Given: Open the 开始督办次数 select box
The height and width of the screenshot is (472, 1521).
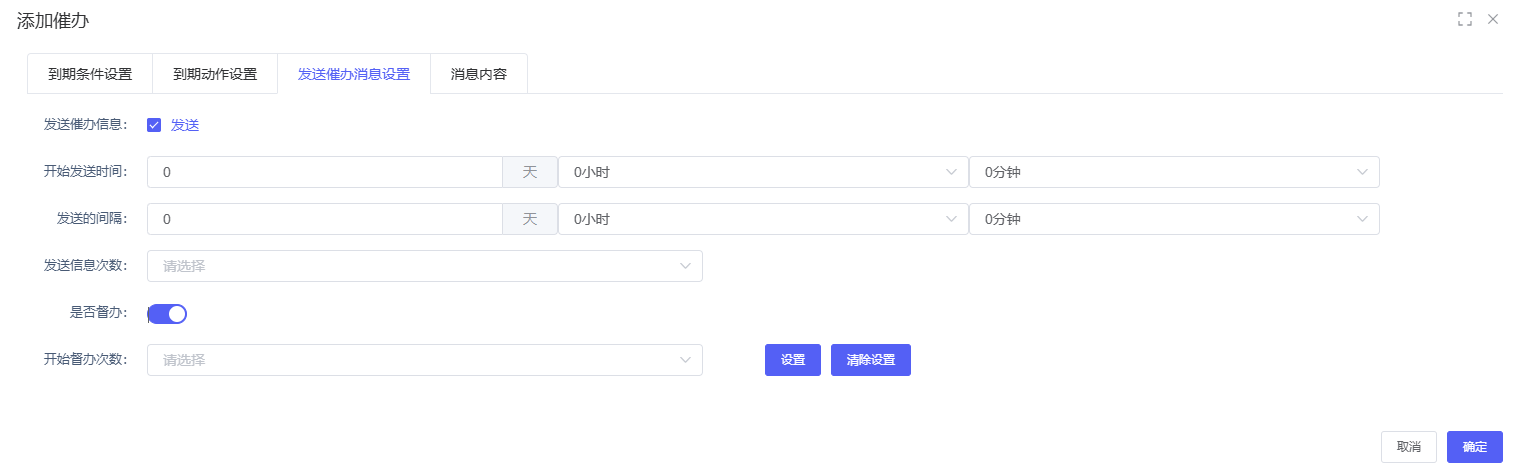Looking at the screenshot, I should click(x=425, y=360).
